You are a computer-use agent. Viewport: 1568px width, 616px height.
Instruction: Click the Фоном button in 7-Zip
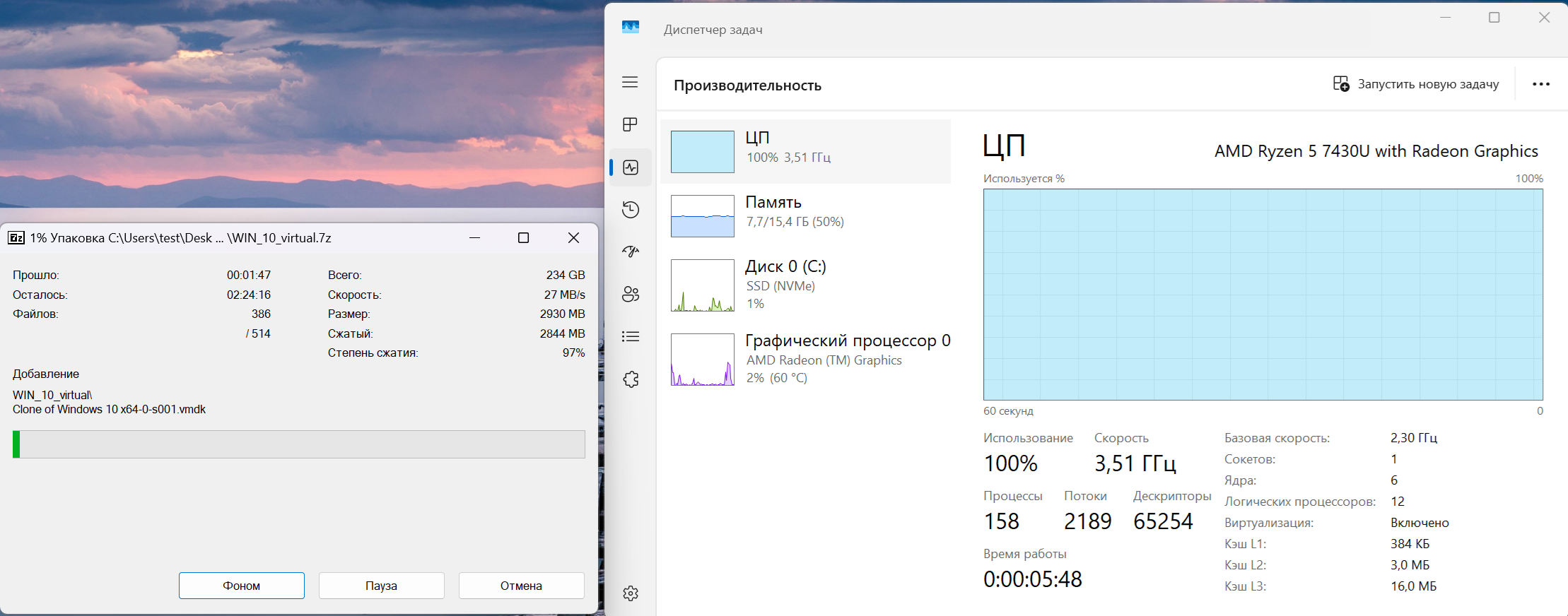coord(242,586)
